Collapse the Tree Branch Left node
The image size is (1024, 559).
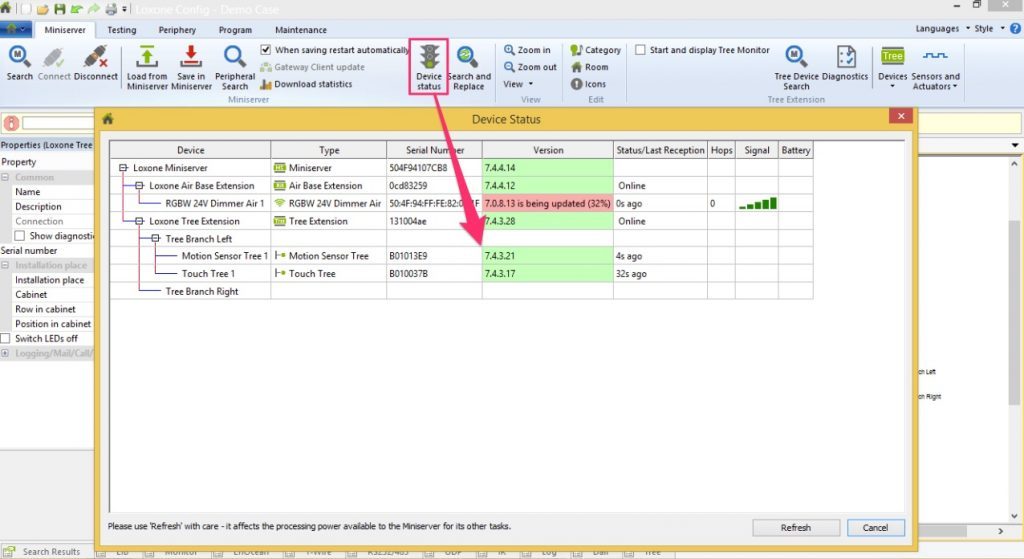click(156, 238)
